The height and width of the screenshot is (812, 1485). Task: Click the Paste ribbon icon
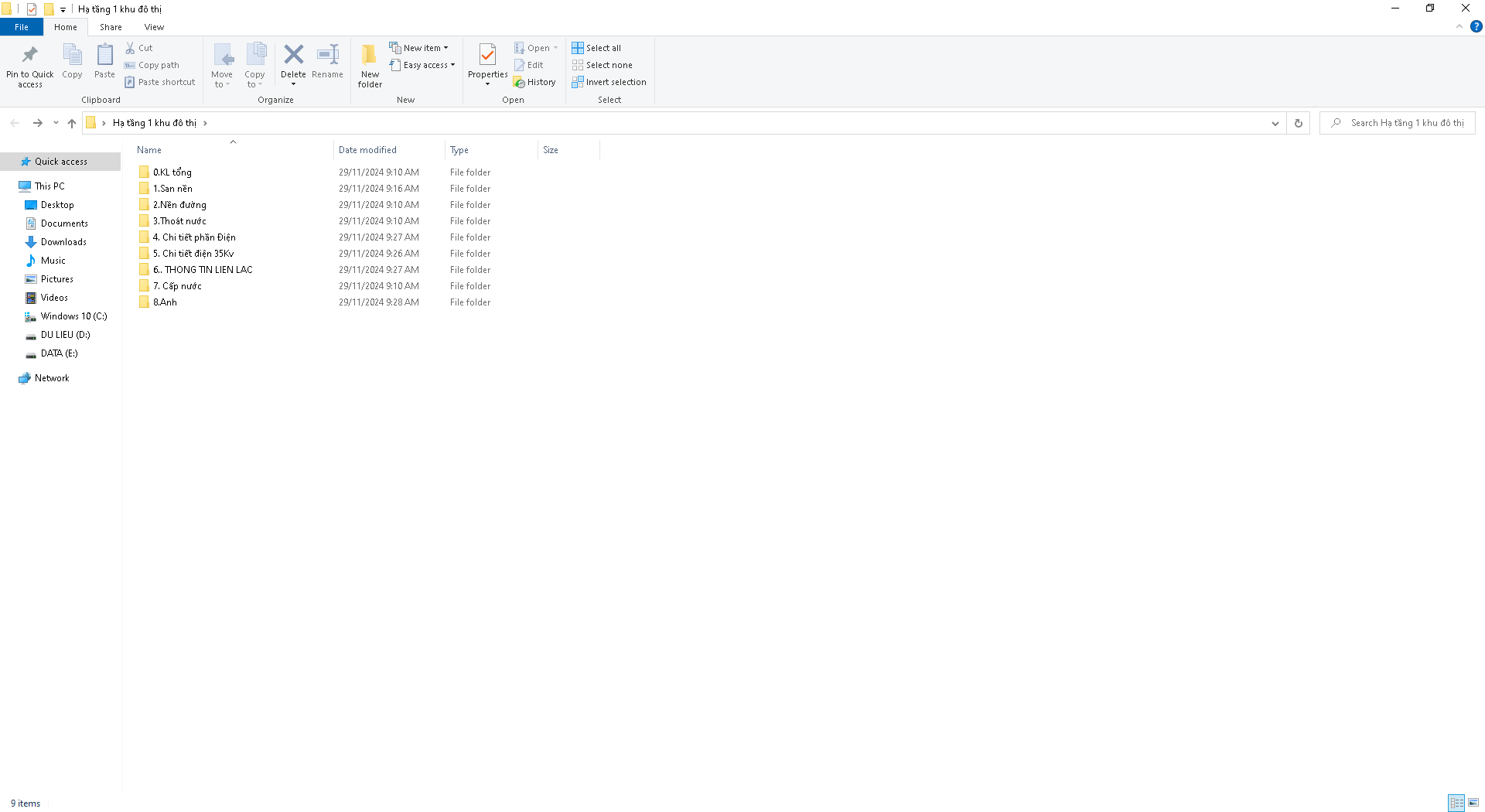pos(104,55)
